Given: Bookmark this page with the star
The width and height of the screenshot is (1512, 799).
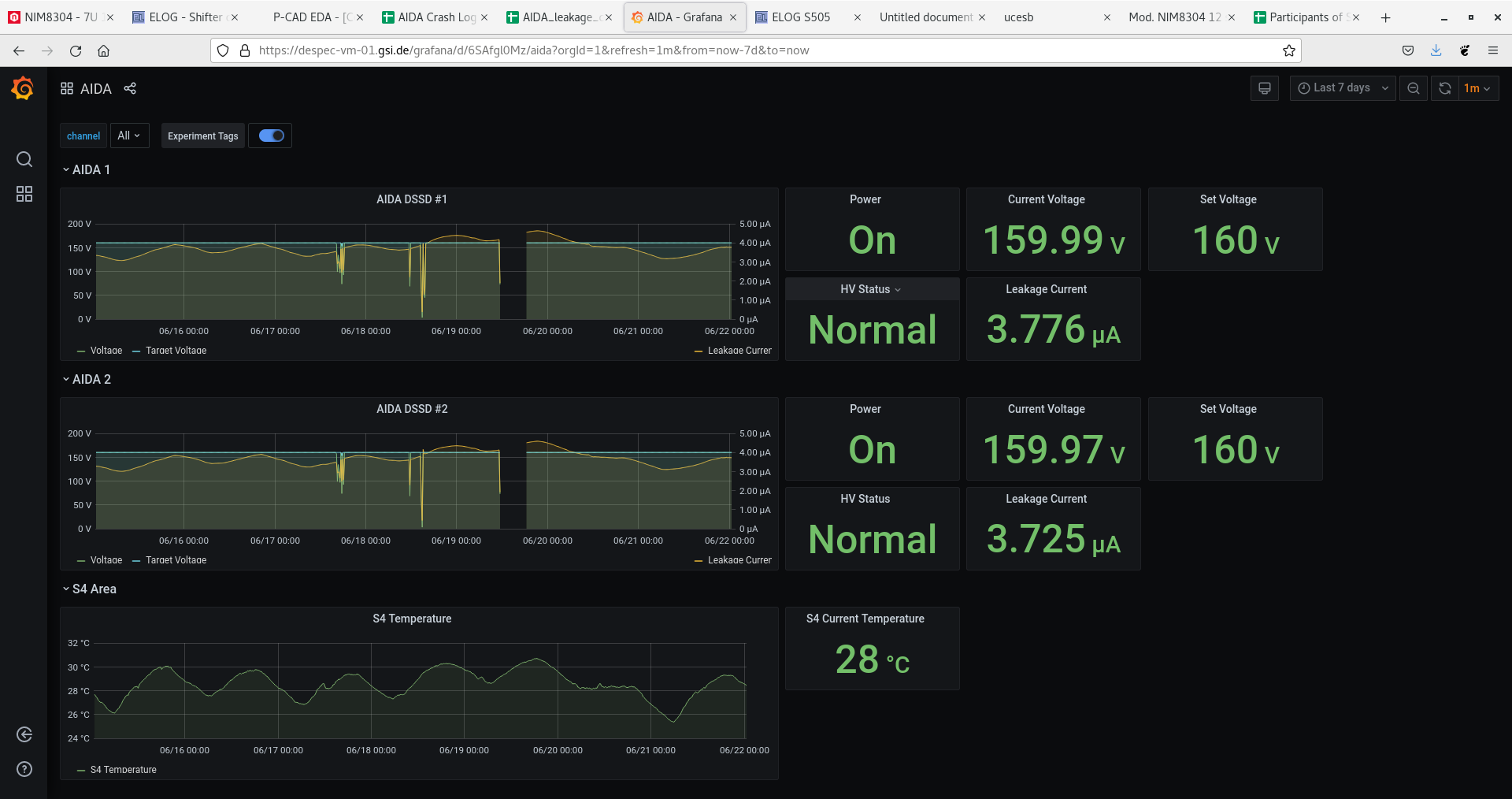Looking at the screenshot, I should [x=1289, y=50].
